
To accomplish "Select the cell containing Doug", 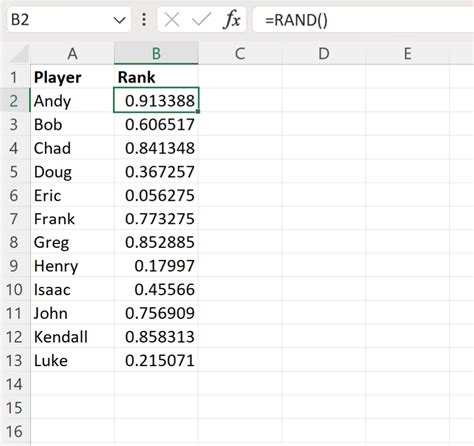I will point(72,172).
